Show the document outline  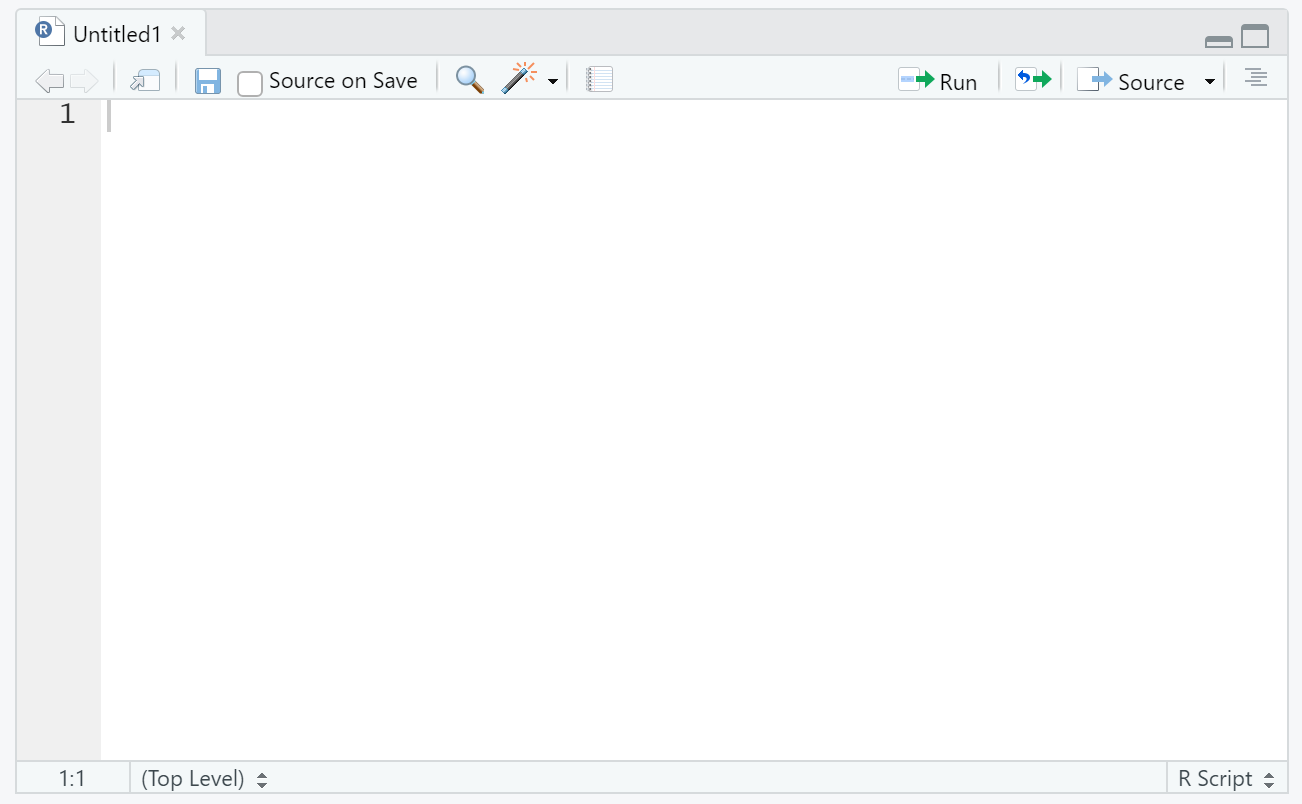(x=1256, y=78)
